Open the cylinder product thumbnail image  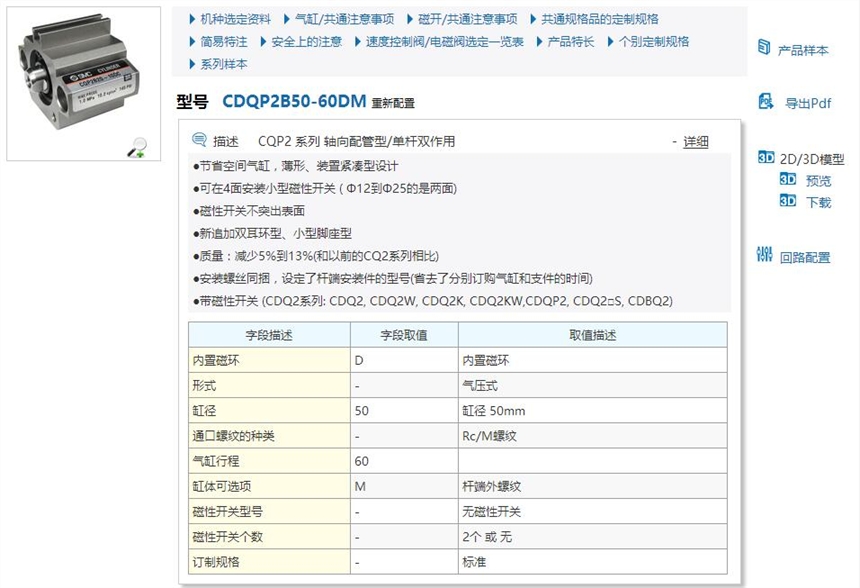[83, 83]
